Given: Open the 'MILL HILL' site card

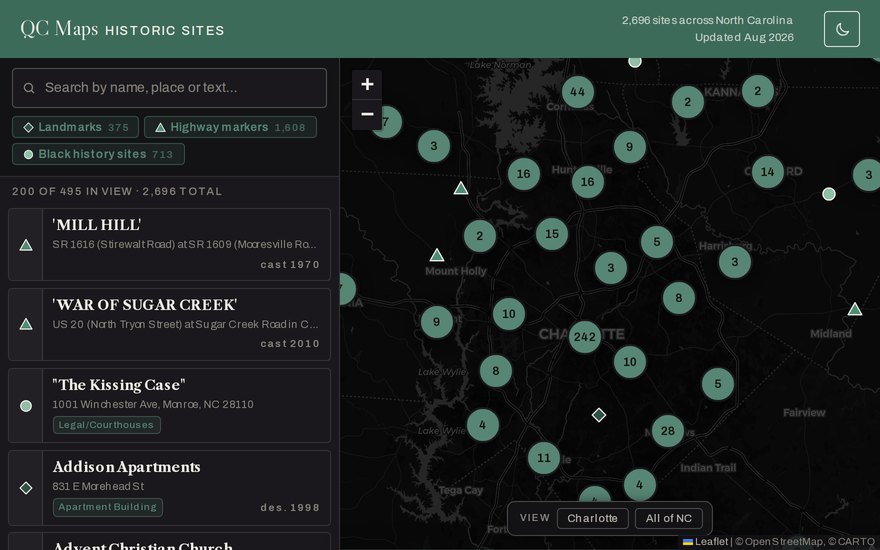Looking at the screenshot, I should click(x=169, y=244).
